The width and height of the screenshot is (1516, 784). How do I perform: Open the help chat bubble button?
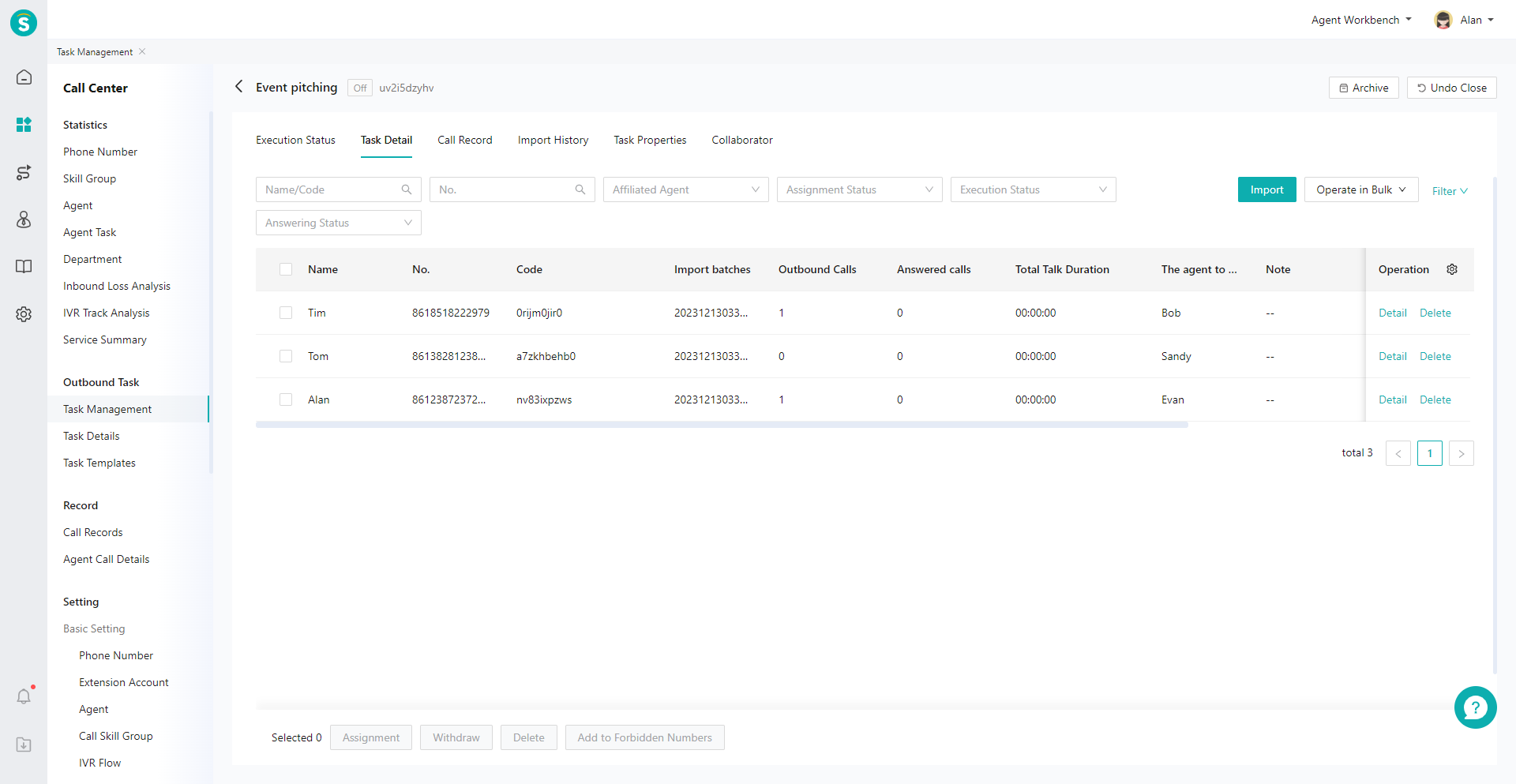point(1475,707)
